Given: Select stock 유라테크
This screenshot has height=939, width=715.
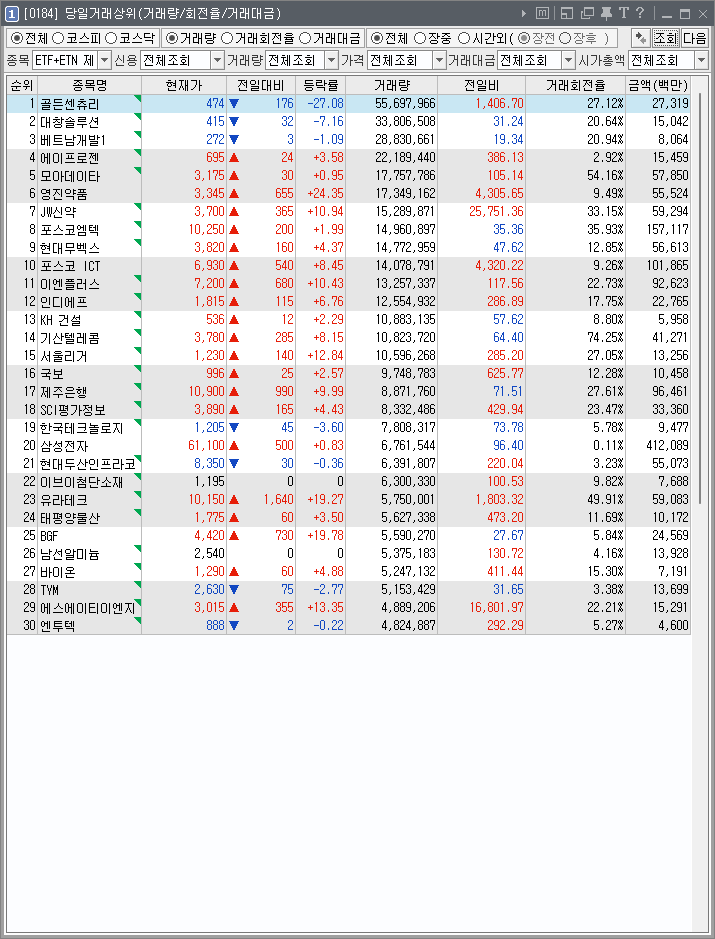Looking at the screenshot, I should (x=63, y=499).
